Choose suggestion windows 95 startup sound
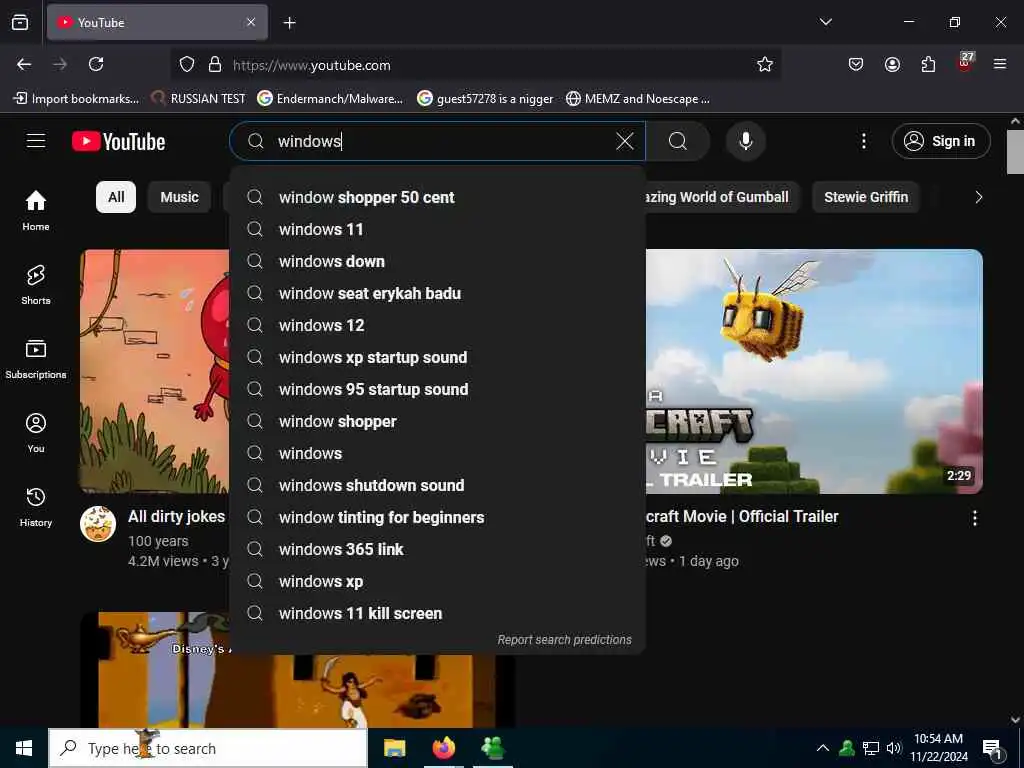This screenshot has height=768, width=1024. [x=438, y=389]
